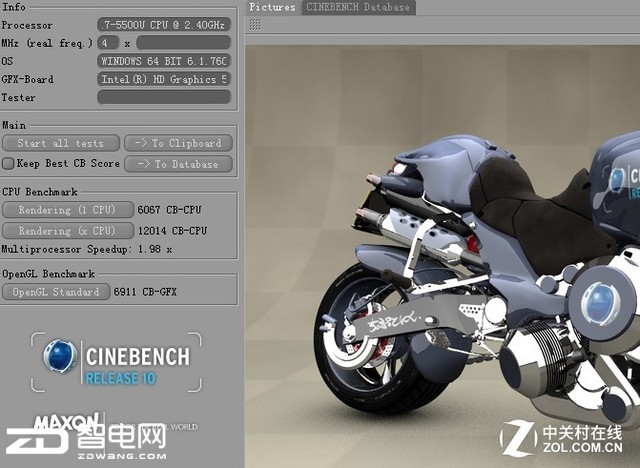The image size is (640, 468).
Task: Open the CINEBENCH Database tab
Action: [x=358, y=7]
